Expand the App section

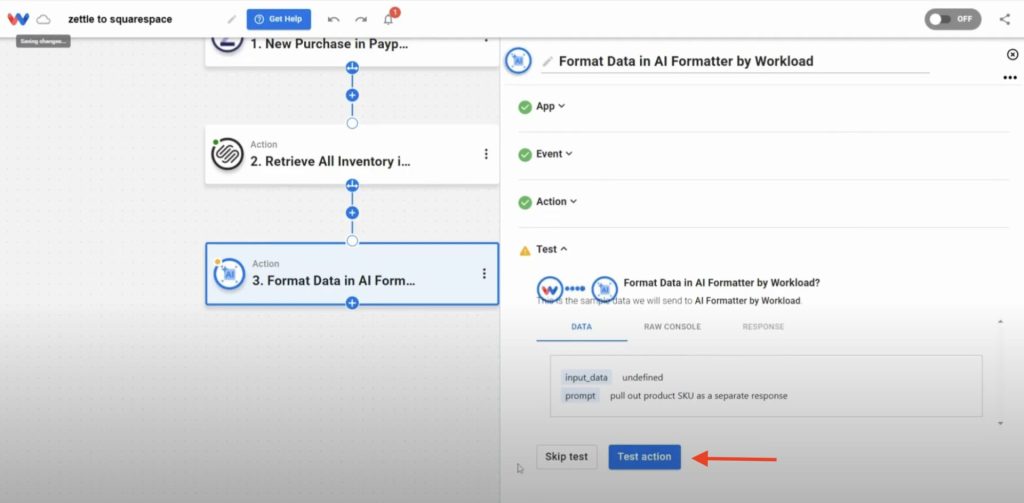(x=551, y=106)
